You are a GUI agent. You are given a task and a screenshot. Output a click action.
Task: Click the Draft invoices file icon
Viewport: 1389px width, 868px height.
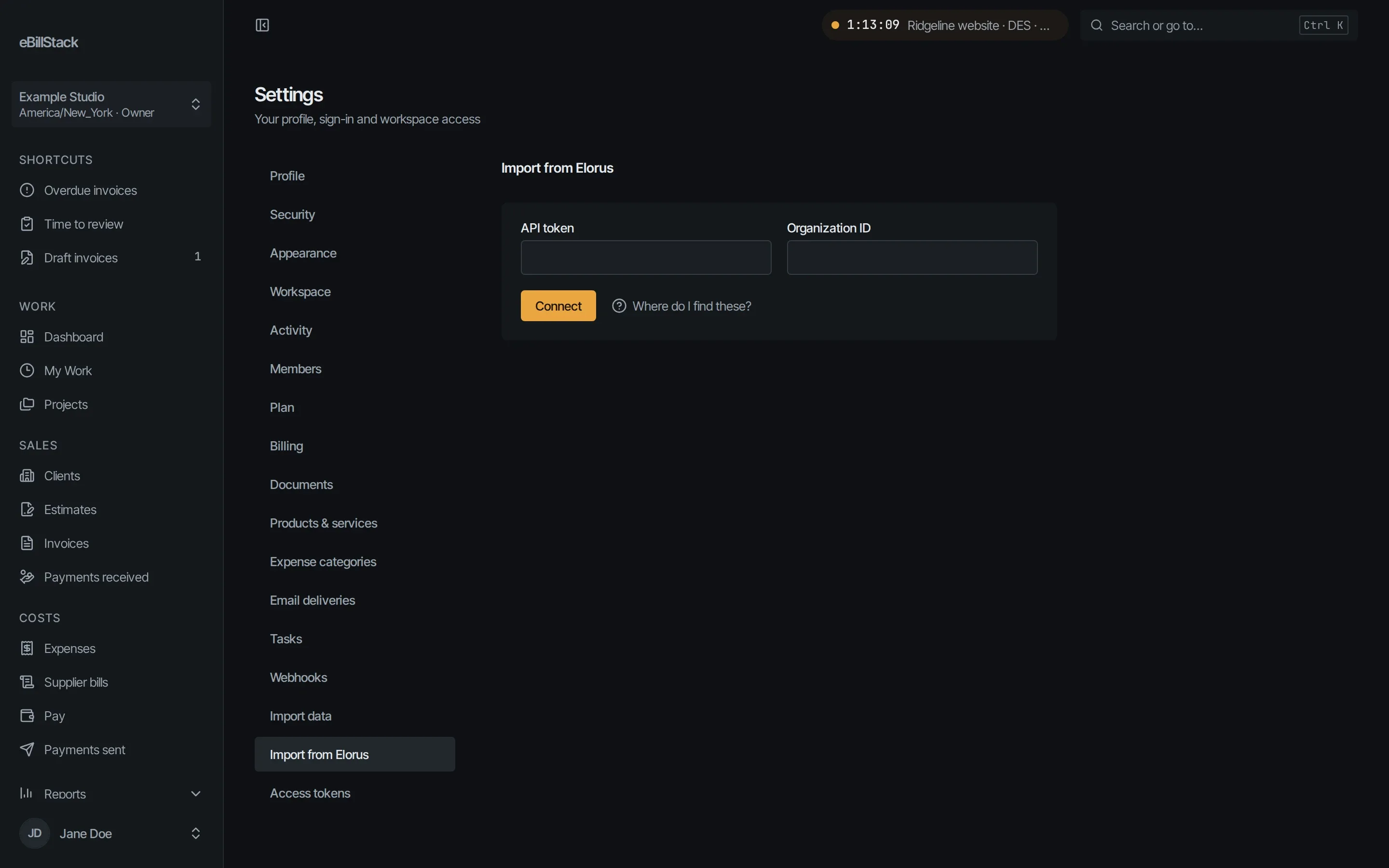[x=27, y=258]
